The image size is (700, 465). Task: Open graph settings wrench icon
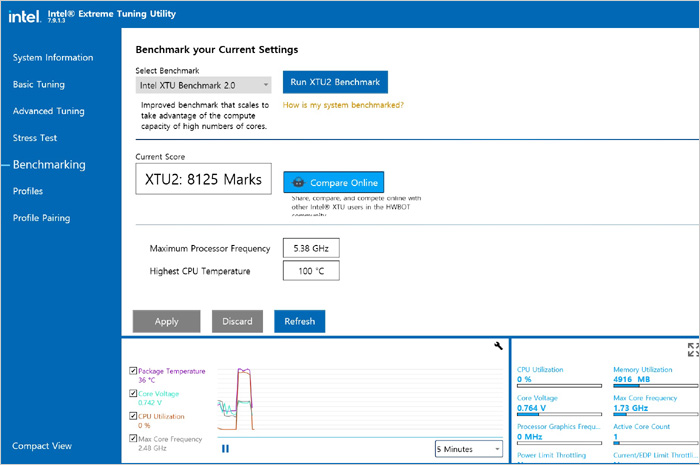[x=498, y=345]
